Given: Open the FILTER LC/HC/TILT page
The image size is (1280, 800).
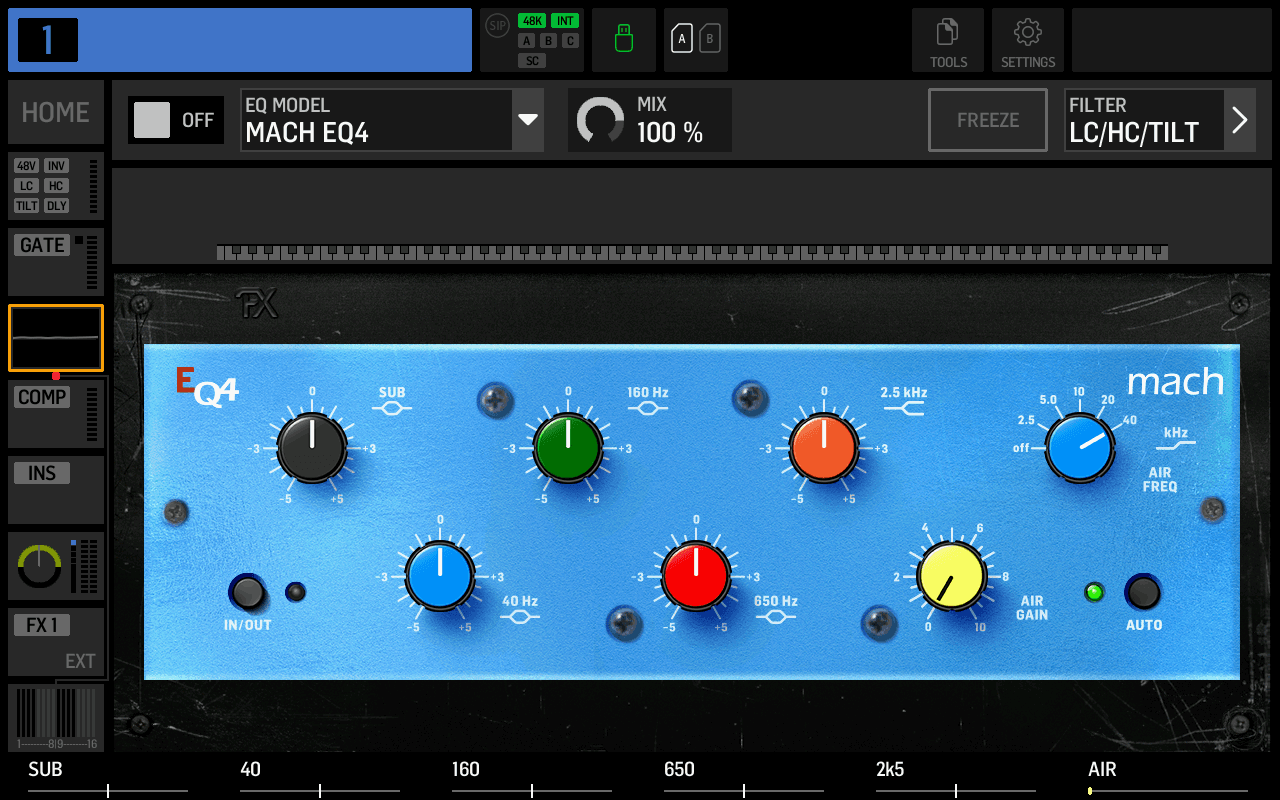Looking at the screenshot, I should coord(1144,120).
